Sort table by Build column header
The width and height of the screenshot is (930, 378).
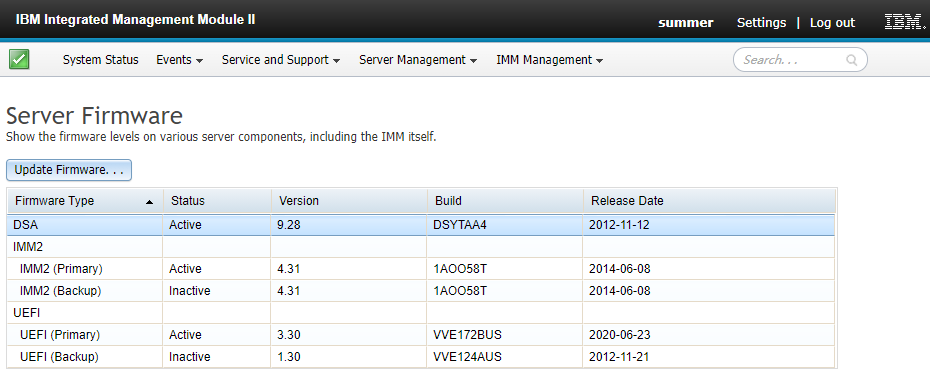click(505, 201)
